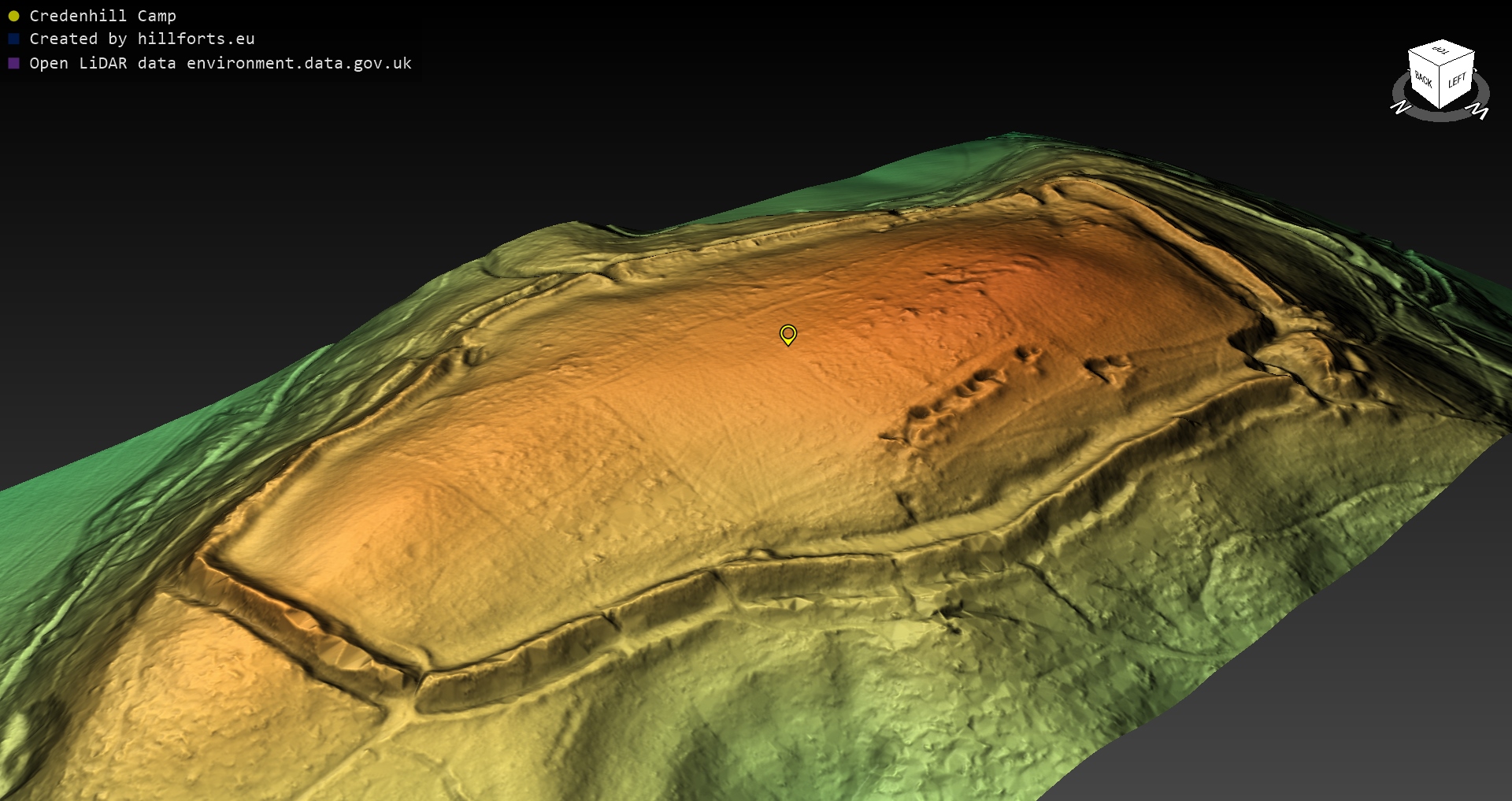The height and width of the screenshot is (801, 1512).
Task: Select the TOP face of the view cube
Action: pyautogui.click(x=1440, y=51)
